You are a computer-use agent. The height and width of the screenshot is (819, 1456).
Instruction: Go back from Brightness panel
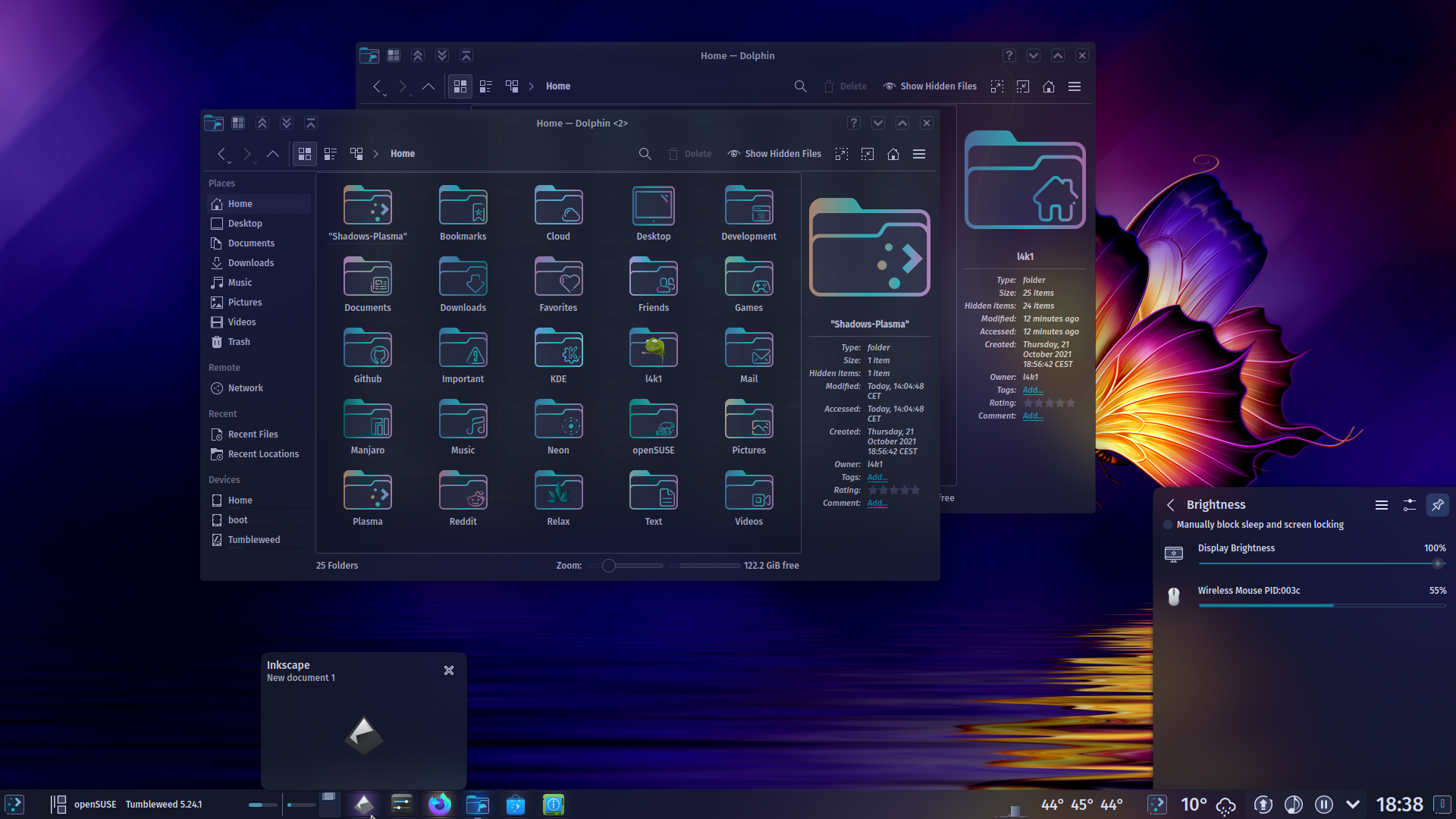tap(1171, 505)
